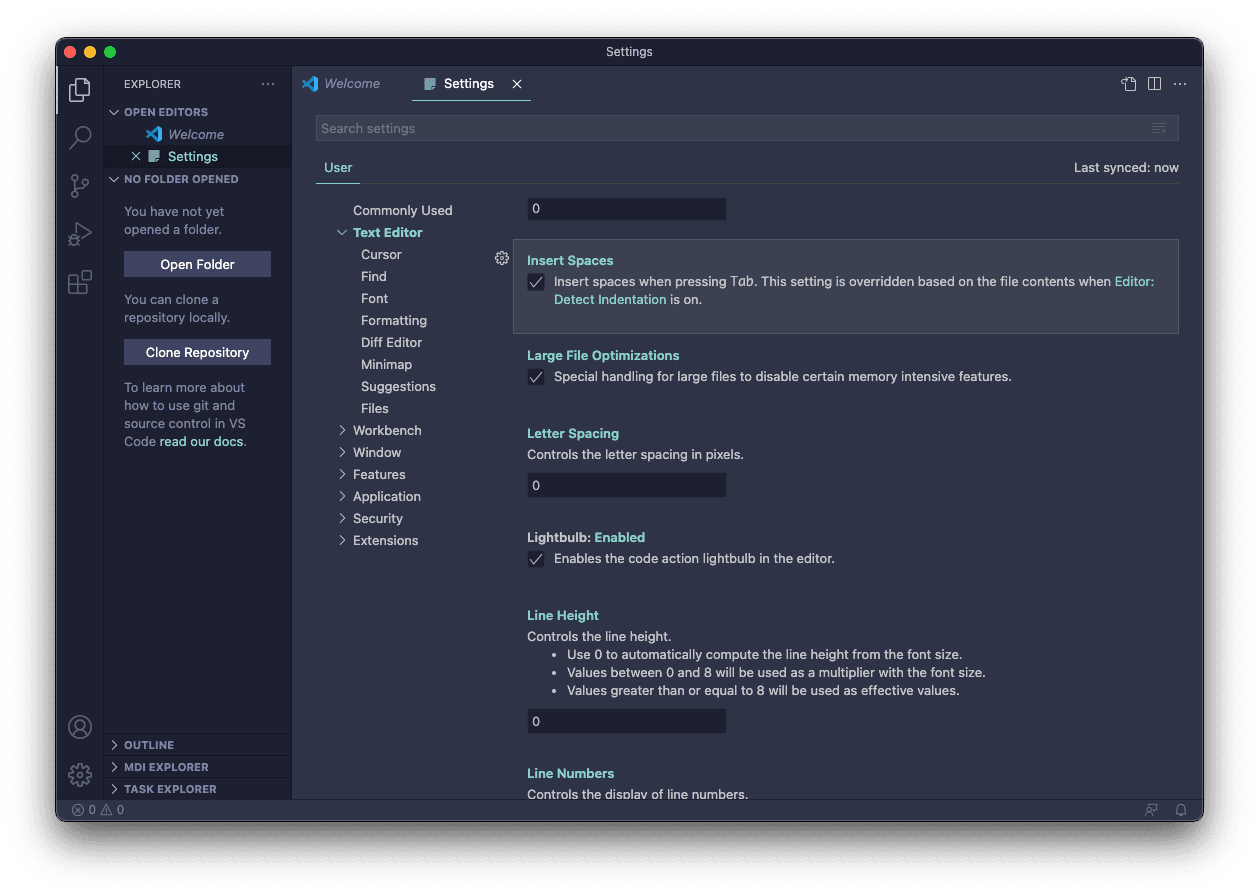
Task: Open the Explorer view in activity bar
Action: pyautogui.click(x=80, y=90)
